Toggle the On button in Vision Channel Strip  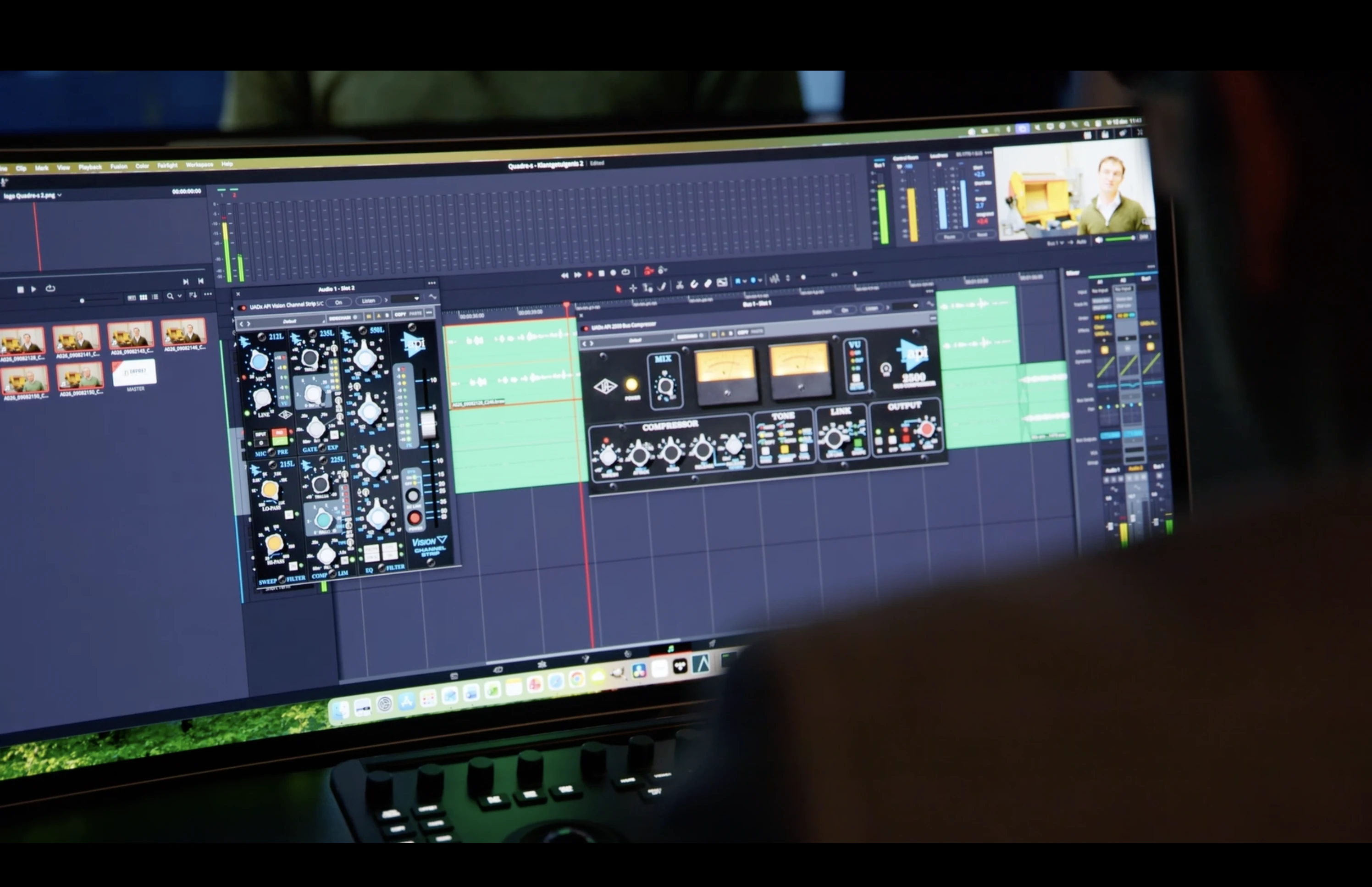[x=338, y=302]
